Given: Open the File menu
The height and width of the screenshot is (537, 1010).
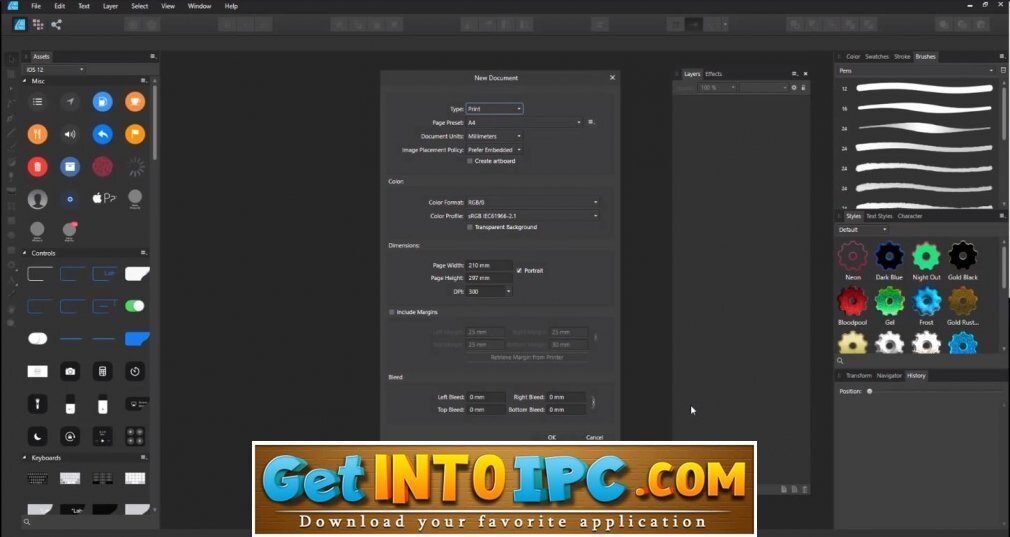Looking at the screenshot, I should tap(36, 6).
